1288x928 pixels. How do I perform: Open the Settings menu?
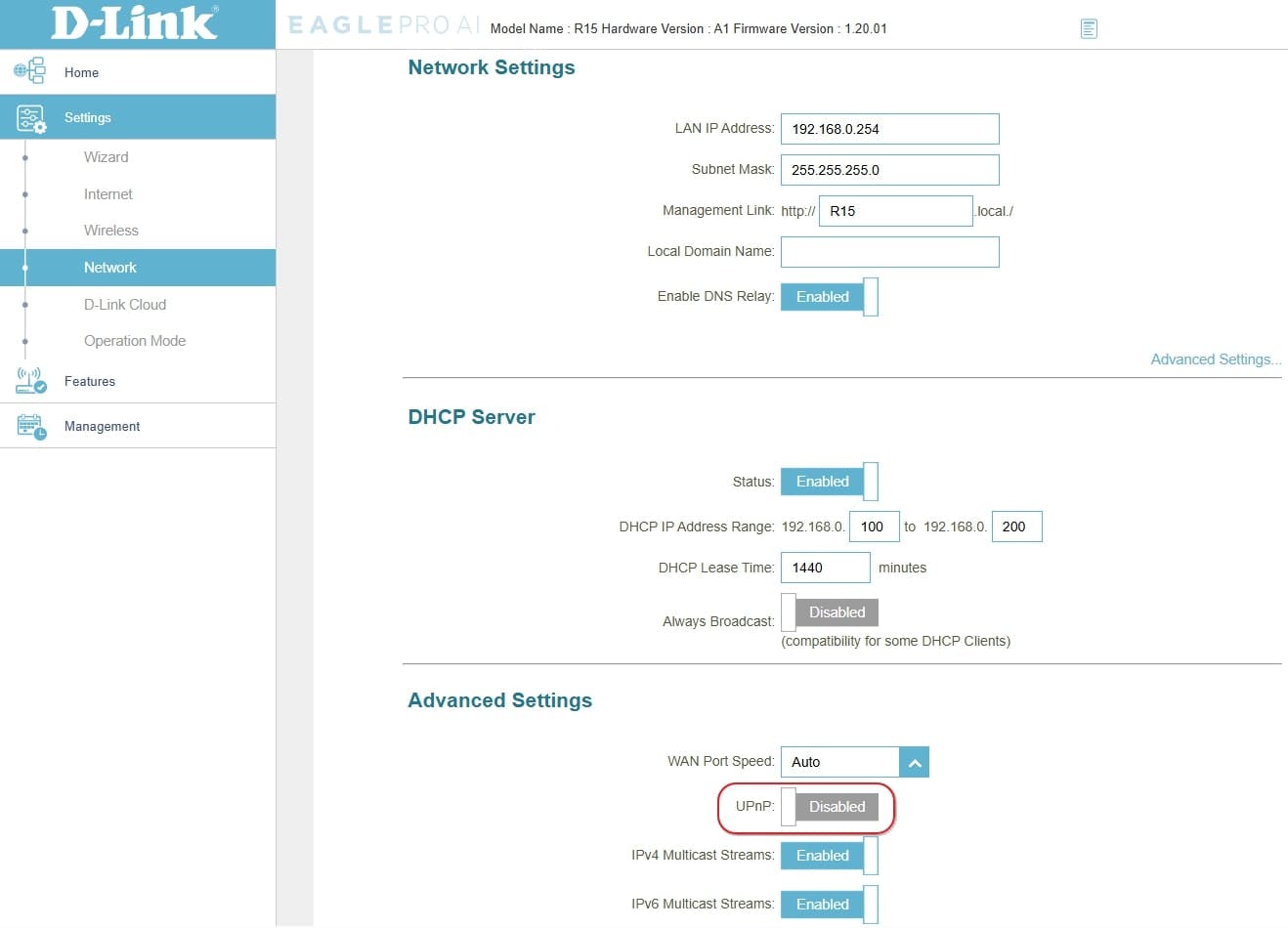pos(138,117)
